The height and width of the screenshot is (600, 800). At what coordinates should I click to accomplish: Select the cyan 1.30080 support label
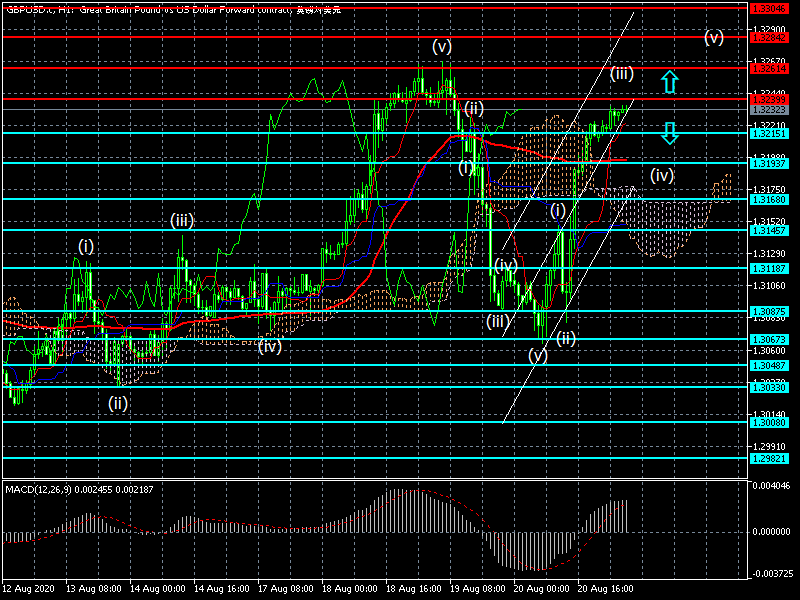point(768,422)
